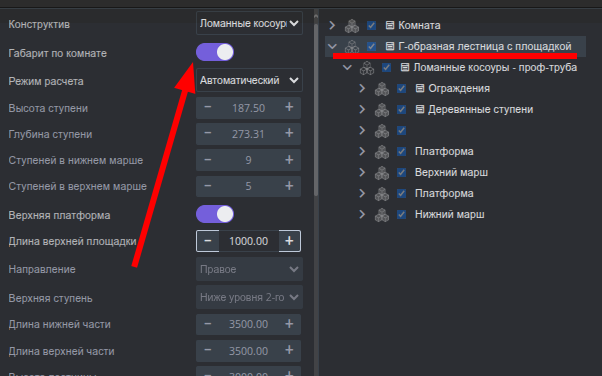Decrease Длина верхней части with minus
The image size is (602, 376).
click(208, 351)
